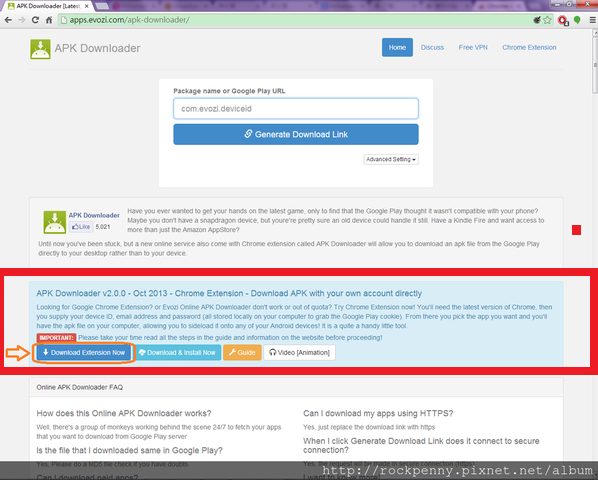Viewport: 598px width, 480px height.
Task: Click the red extension icon in toolbar
Action: pyautogui.click(x=563, y=20)
